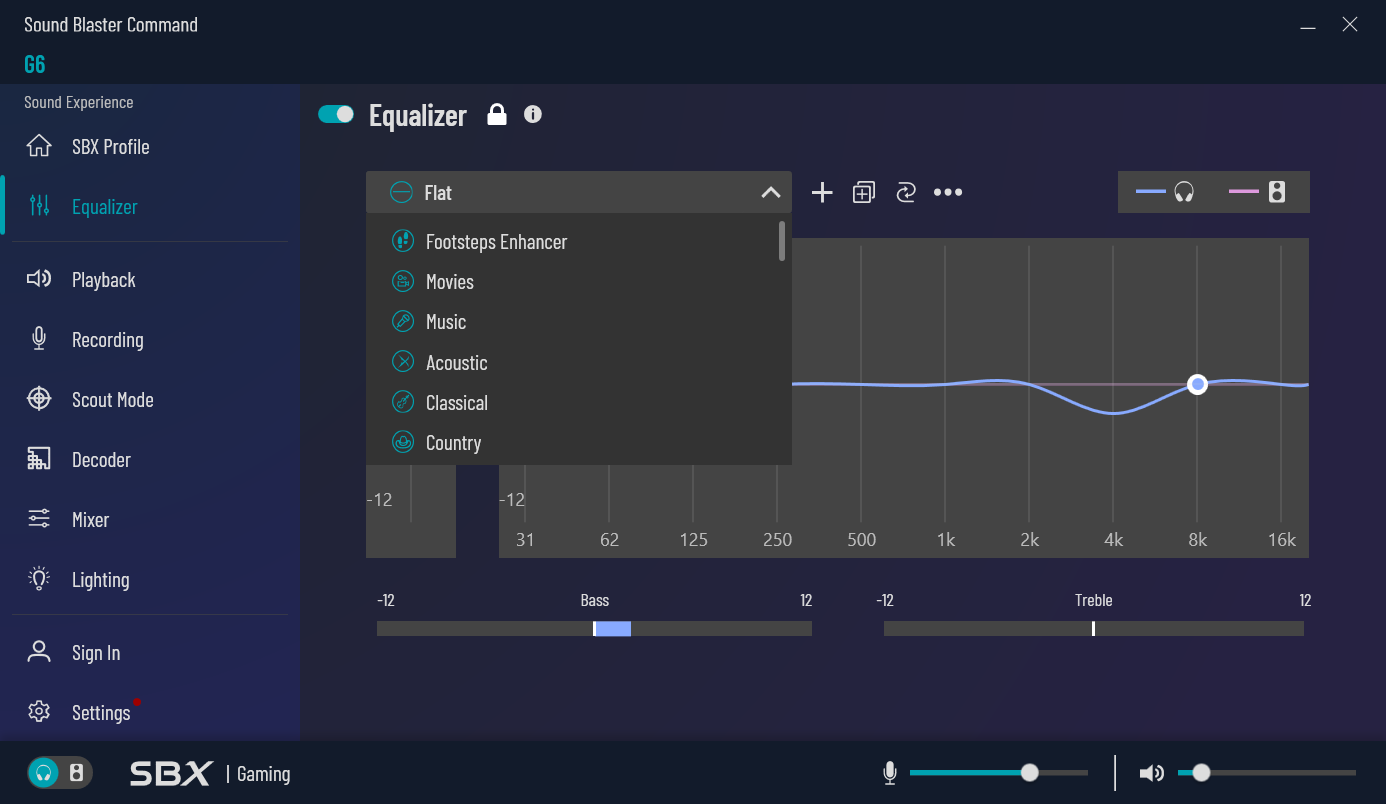Select Footsteps Enhancer preset from list

coord(496,242)
